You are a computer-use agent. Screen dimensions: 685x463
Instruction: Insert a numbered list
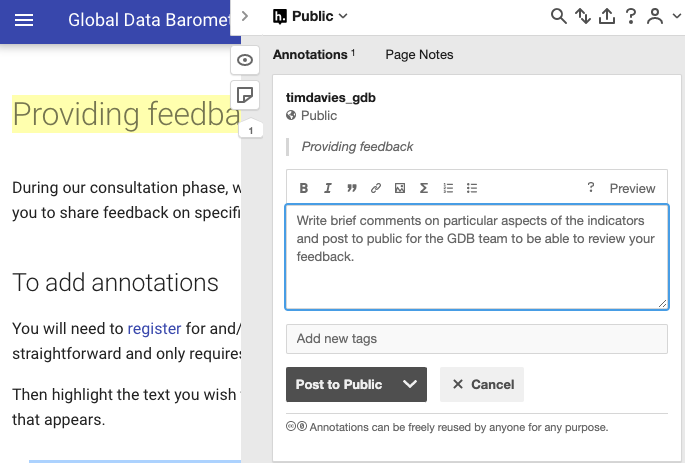tap(448, 188)
